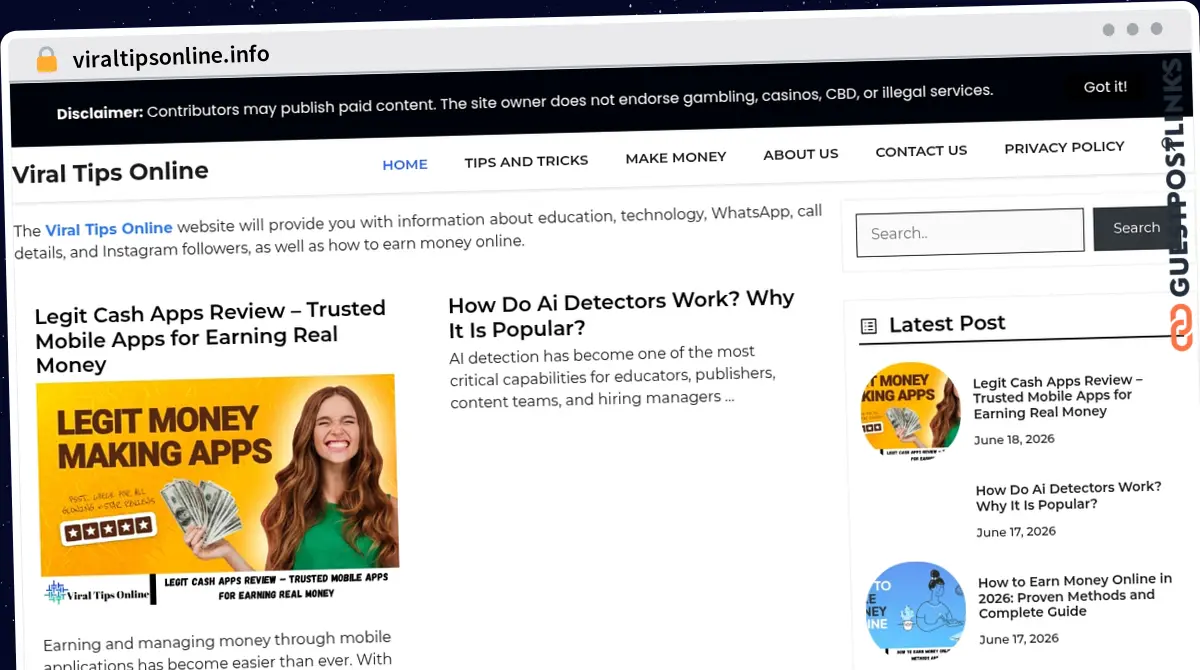1200x670 pixels.
Task: Click the viraltipsonline.info address text
Action: tap(171, 56)
